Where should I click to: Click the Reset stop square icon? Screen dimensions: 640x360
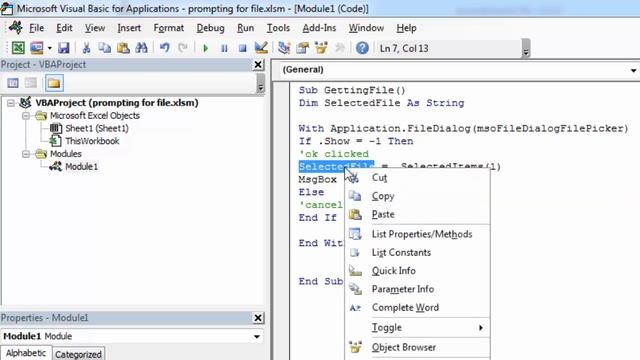(242, 49)
